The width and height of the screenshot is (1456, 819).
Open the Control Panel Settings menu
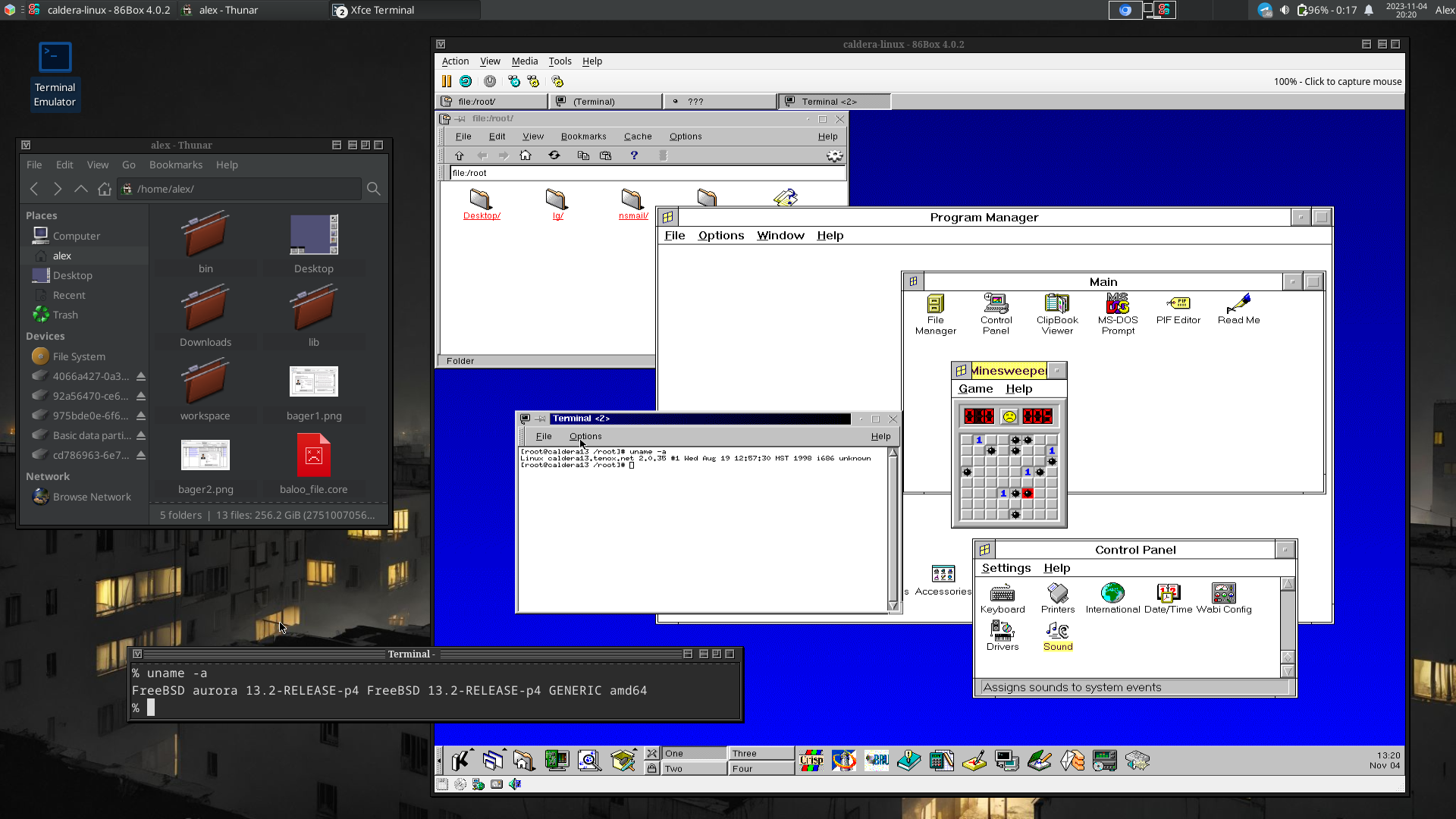point(1006,568)
